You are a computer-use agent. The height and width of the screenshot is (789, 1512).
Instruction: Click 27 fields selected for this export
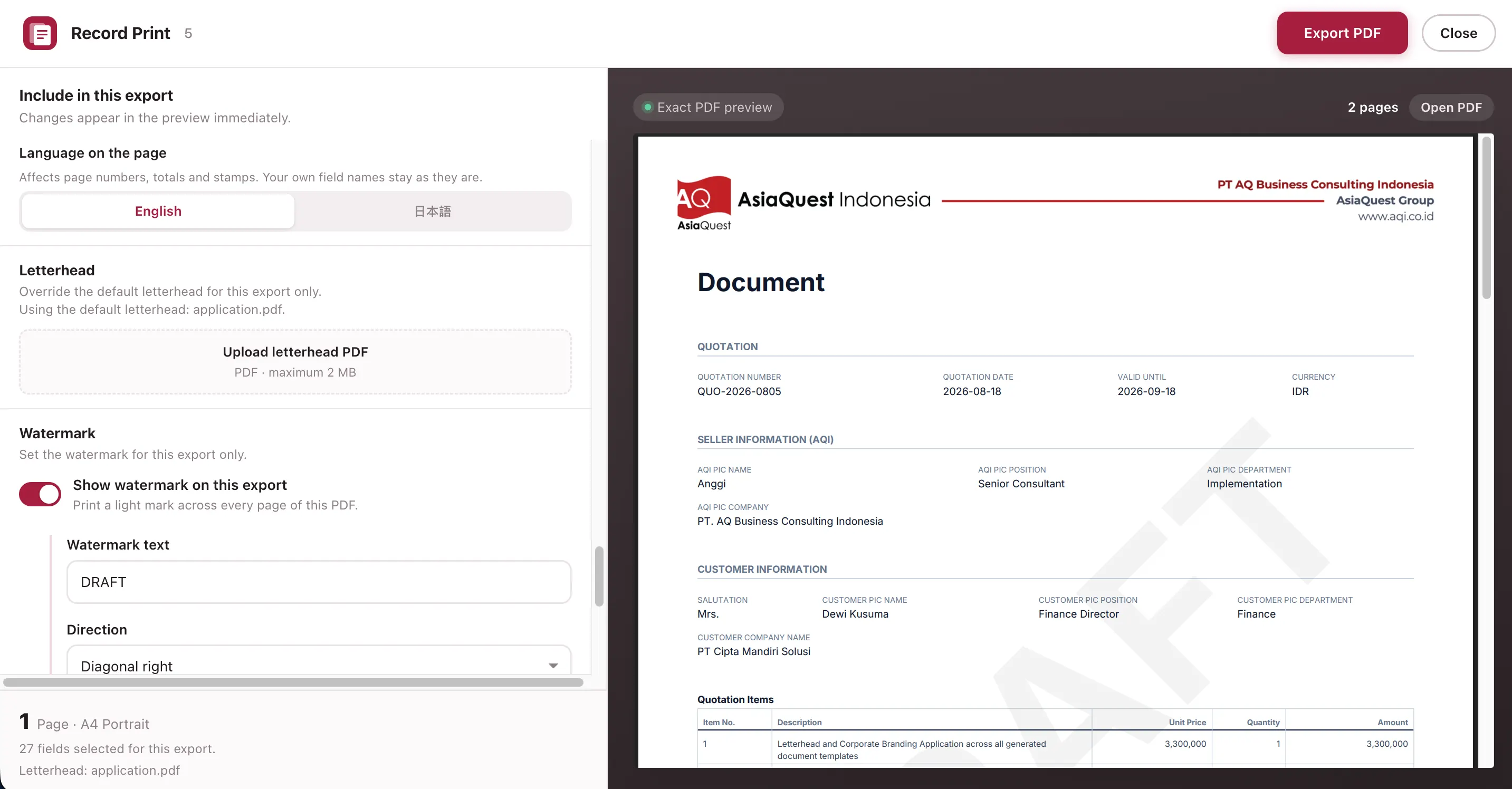tap(118, 749)
